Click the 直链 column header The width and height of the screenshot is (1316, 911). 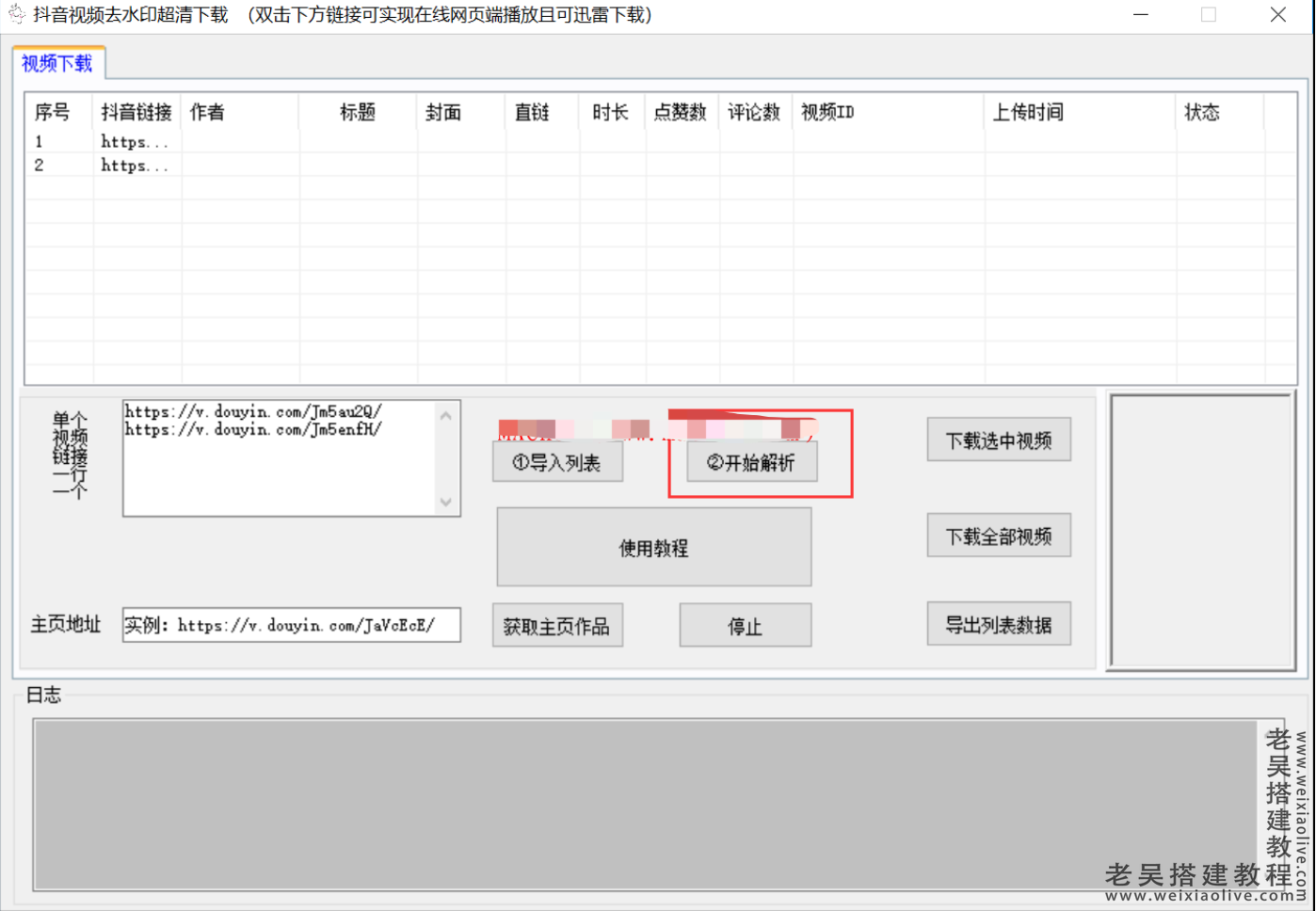tap(542, 112)
